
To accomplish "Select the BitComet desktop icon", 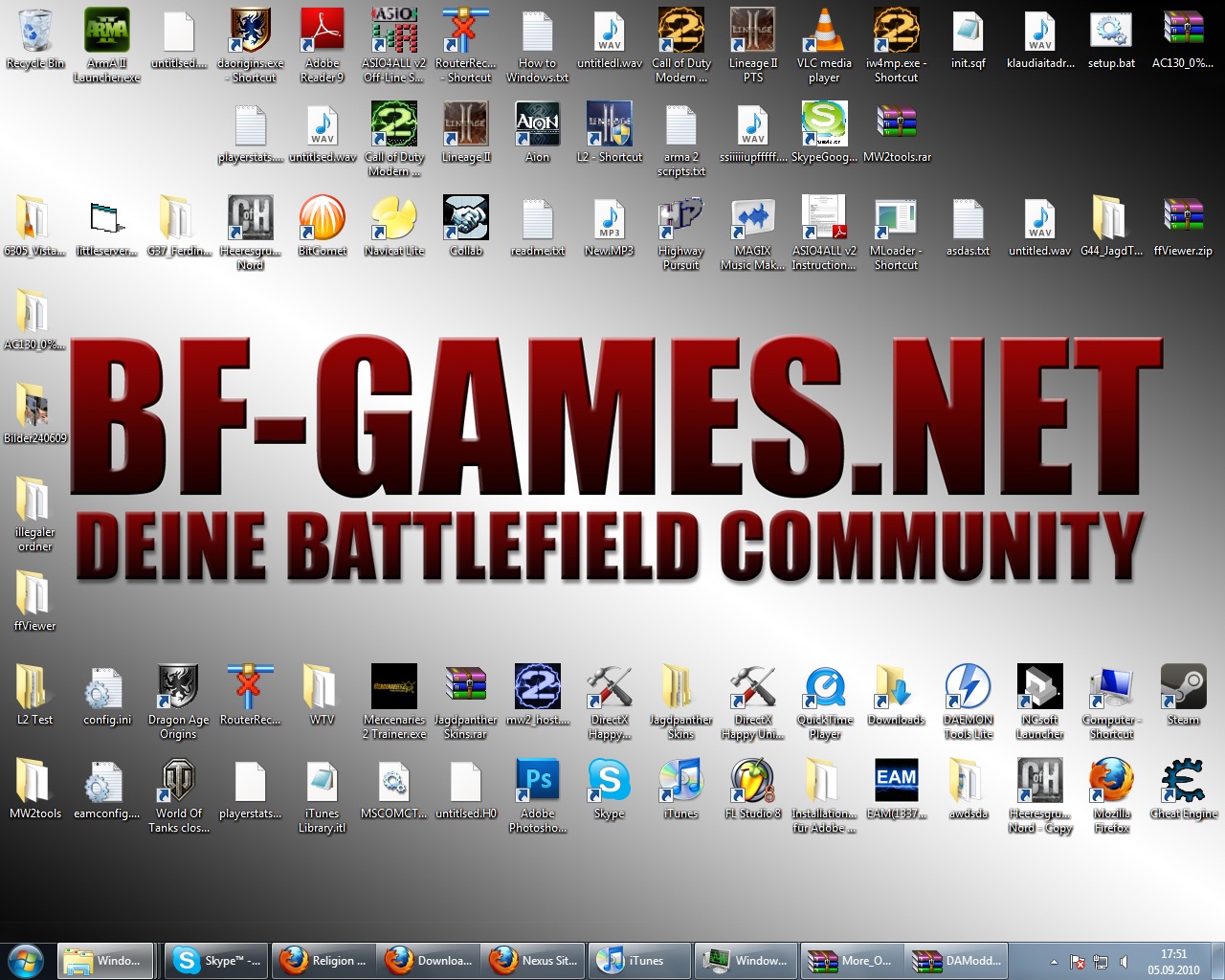I will [x=323, y=220].
